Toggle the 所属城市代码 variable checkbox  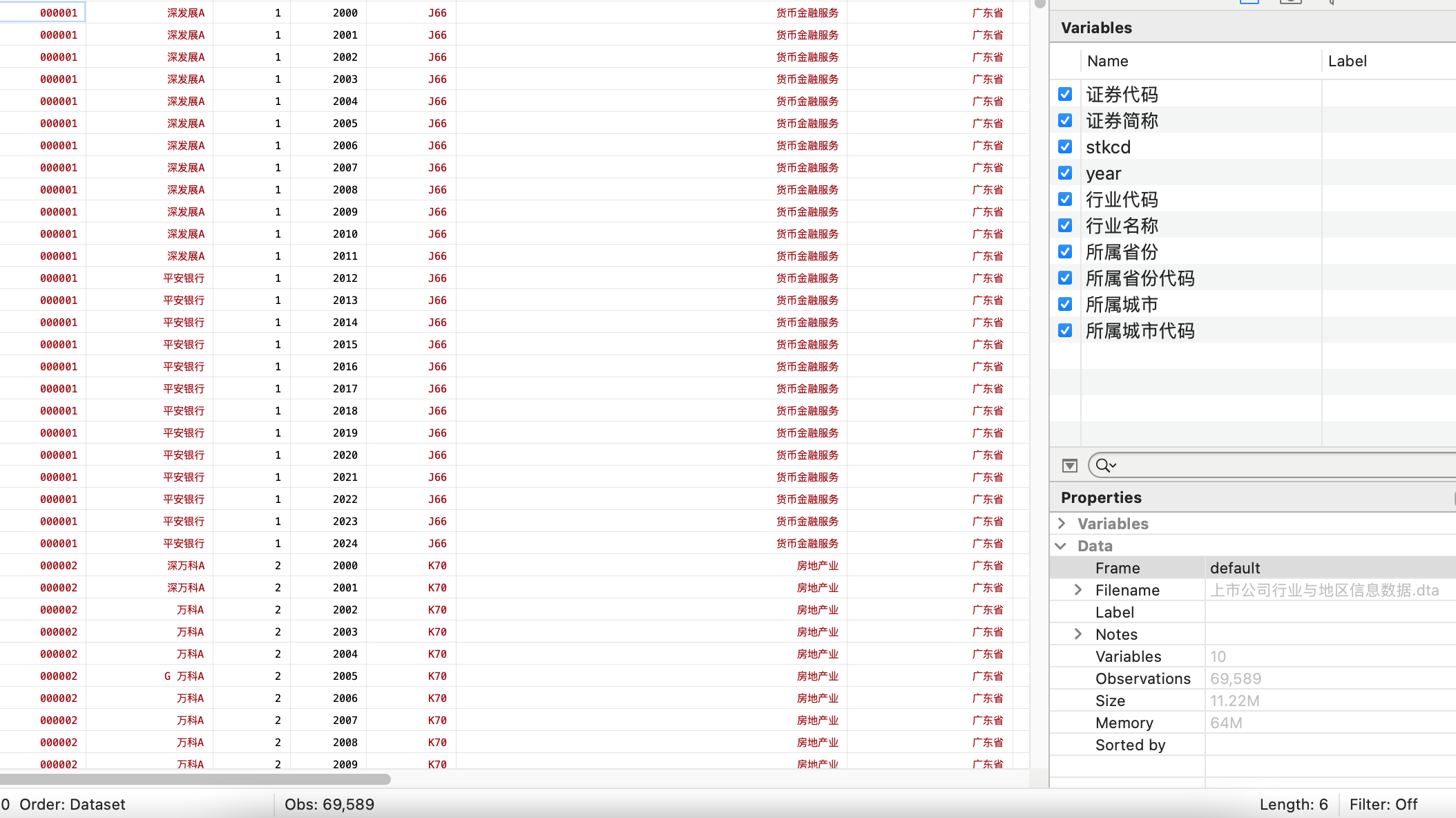[1065, 330]
